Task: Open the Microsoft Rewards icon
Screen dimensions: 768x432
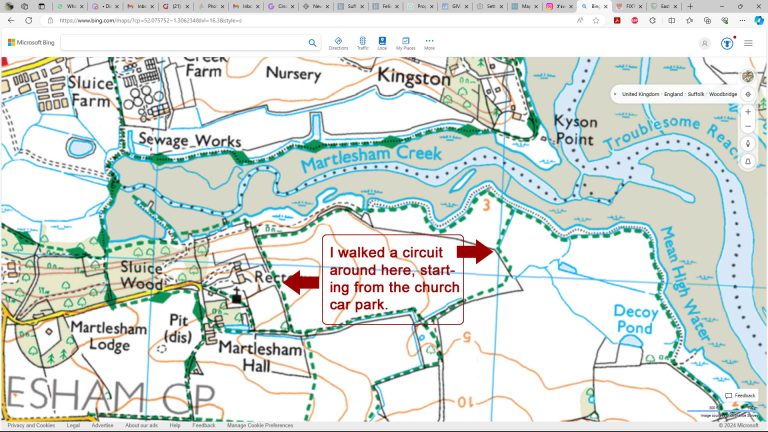Action: click(x=727, y=43)
